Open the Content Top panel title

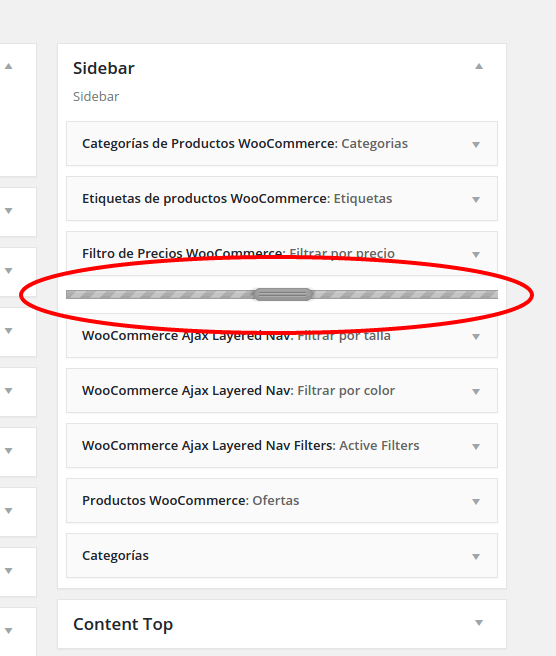tap(123, 624)
